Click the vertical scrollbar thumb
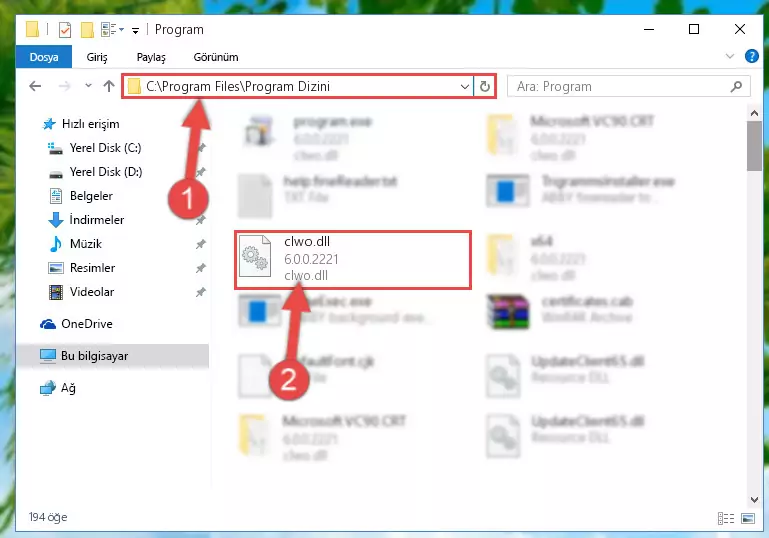Image resolution: width=769 pixels, height=538 pixels. [754, 146]
